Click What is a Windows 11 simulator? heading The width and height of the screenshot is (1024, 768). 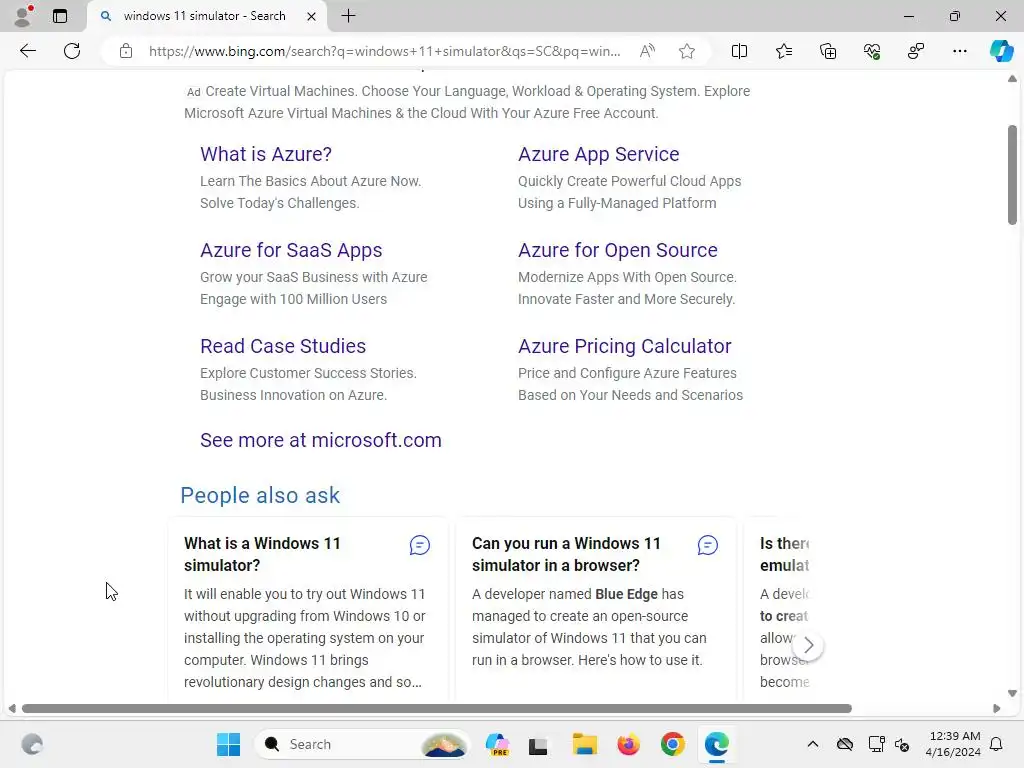[x=262, y=554]
